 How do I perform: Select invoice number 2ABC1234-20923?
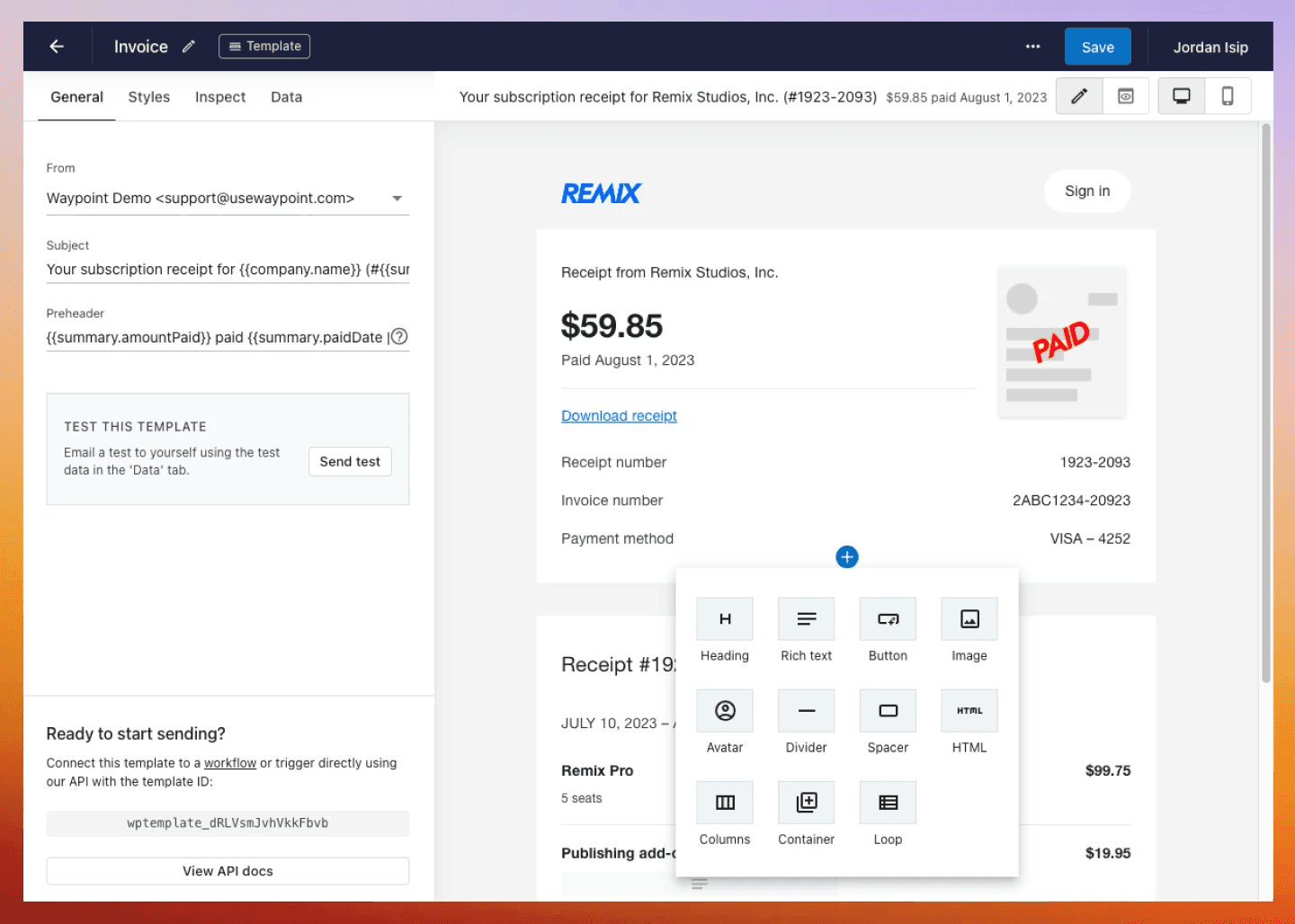click(x=1071, y=501)
